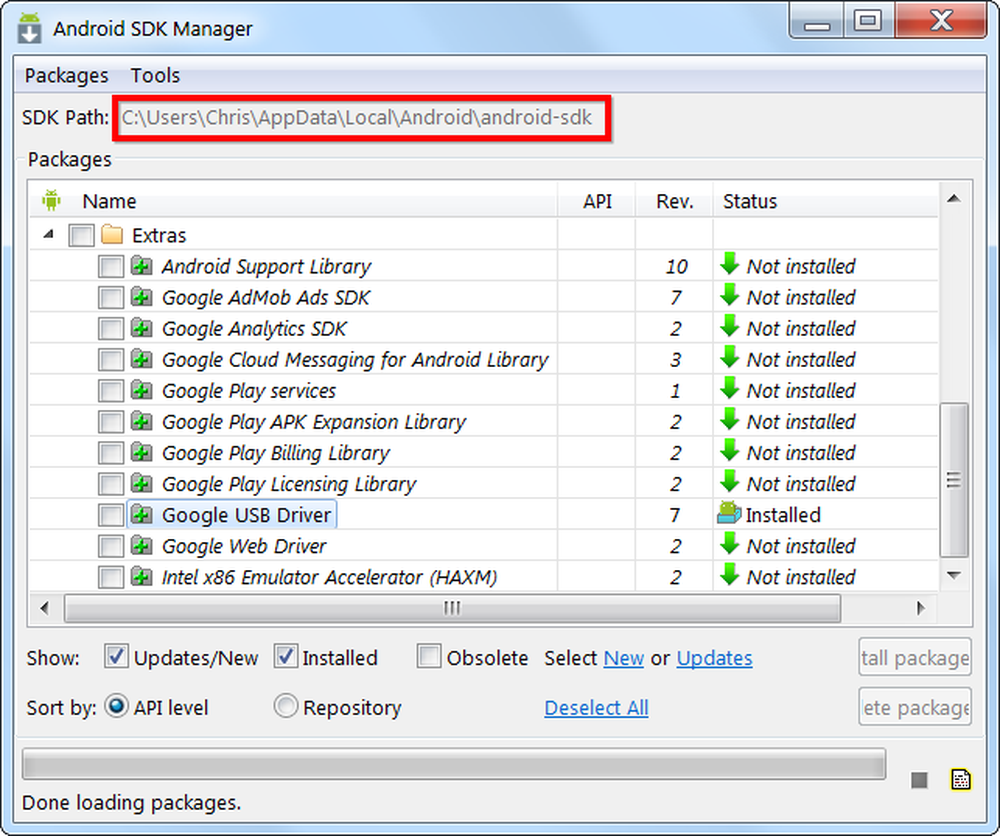
Task: Click the New selection link
Action: point(623,657)
